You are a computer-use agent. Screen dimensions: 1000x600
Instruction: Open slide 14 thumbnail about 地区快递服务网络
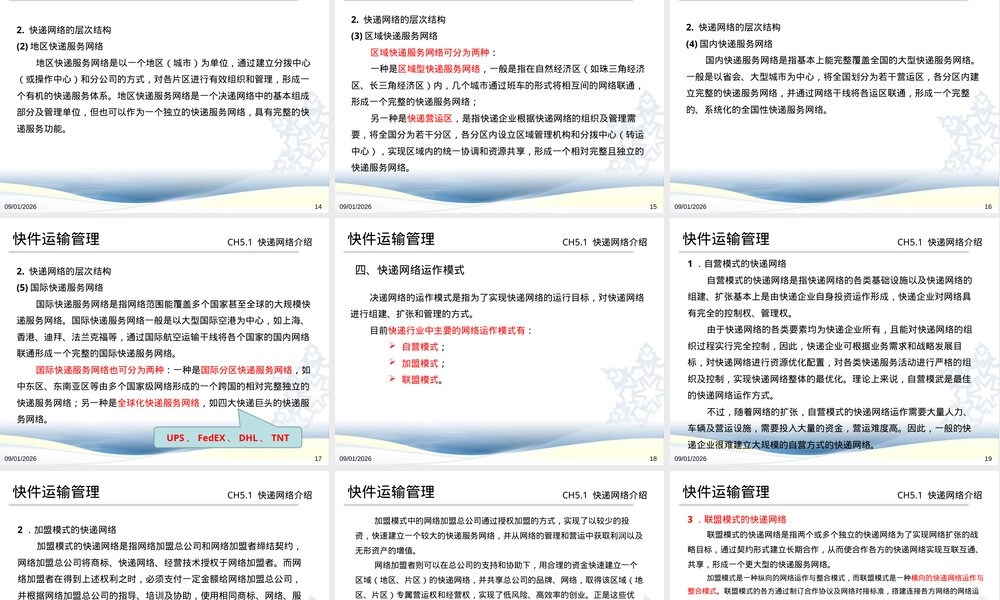165,106
